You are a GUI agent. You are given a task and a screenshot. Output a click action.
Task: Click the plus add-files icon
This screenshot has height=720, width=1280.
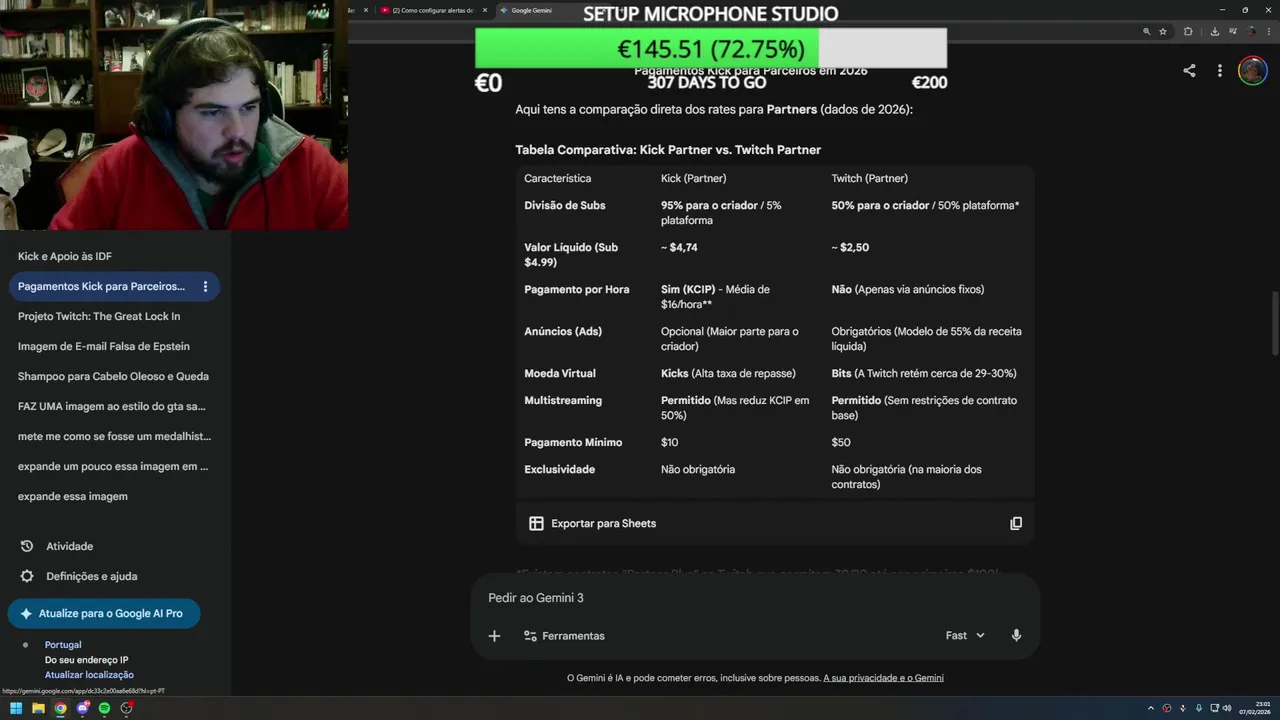tap(494, 636)
